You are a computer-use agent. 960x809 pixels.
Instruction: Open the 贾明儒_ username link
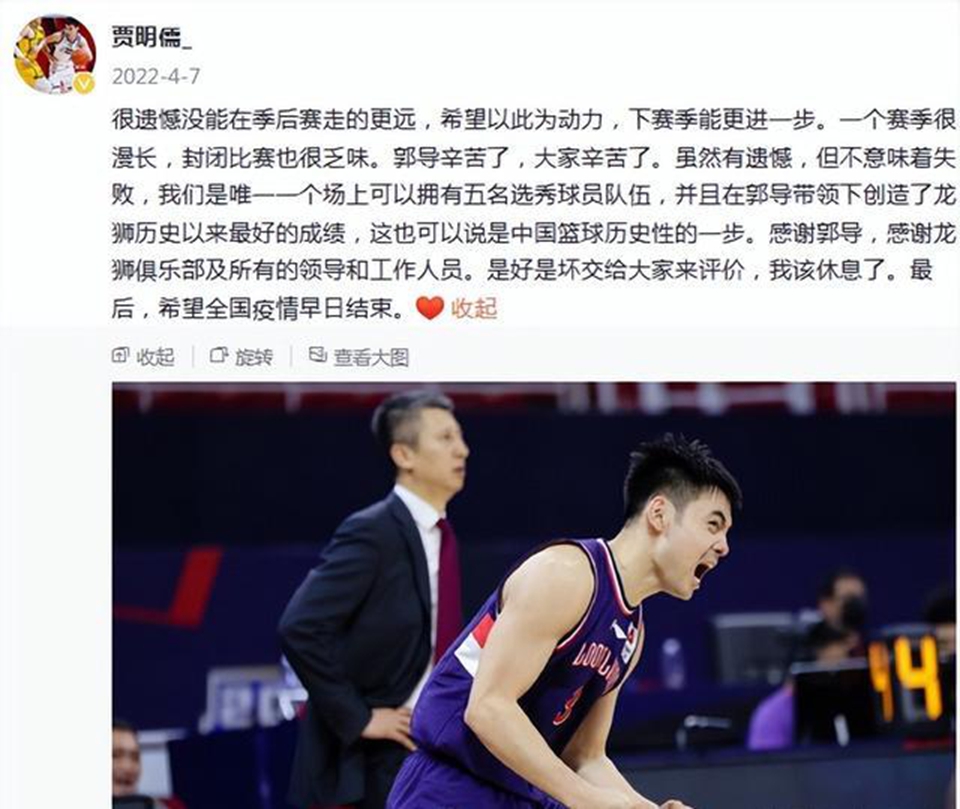tap(151, 37)
